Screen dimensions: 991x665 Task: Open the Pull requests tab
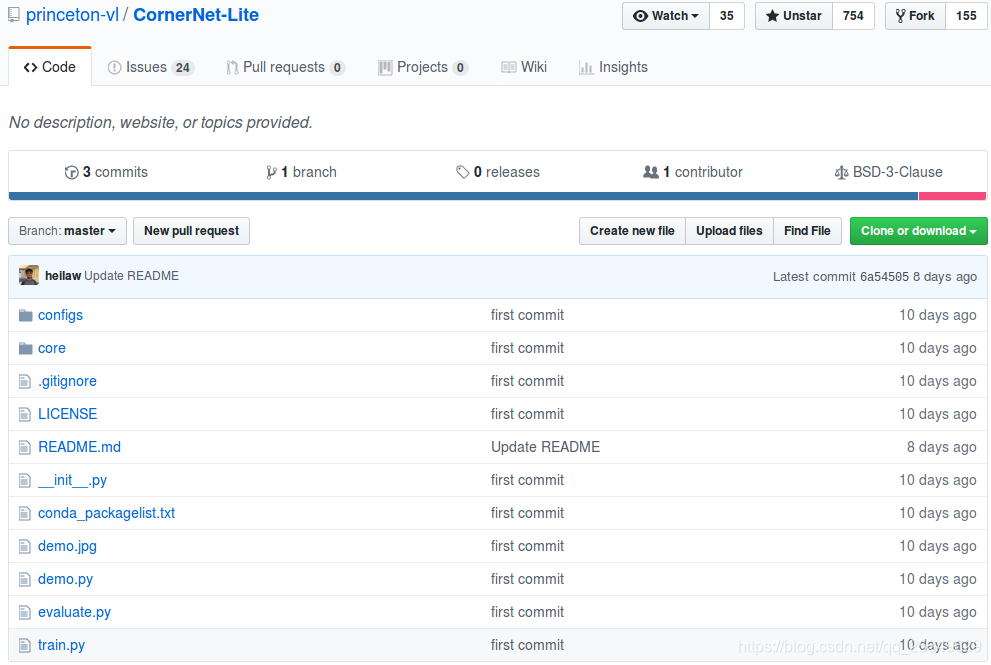(x=285, y=67)
